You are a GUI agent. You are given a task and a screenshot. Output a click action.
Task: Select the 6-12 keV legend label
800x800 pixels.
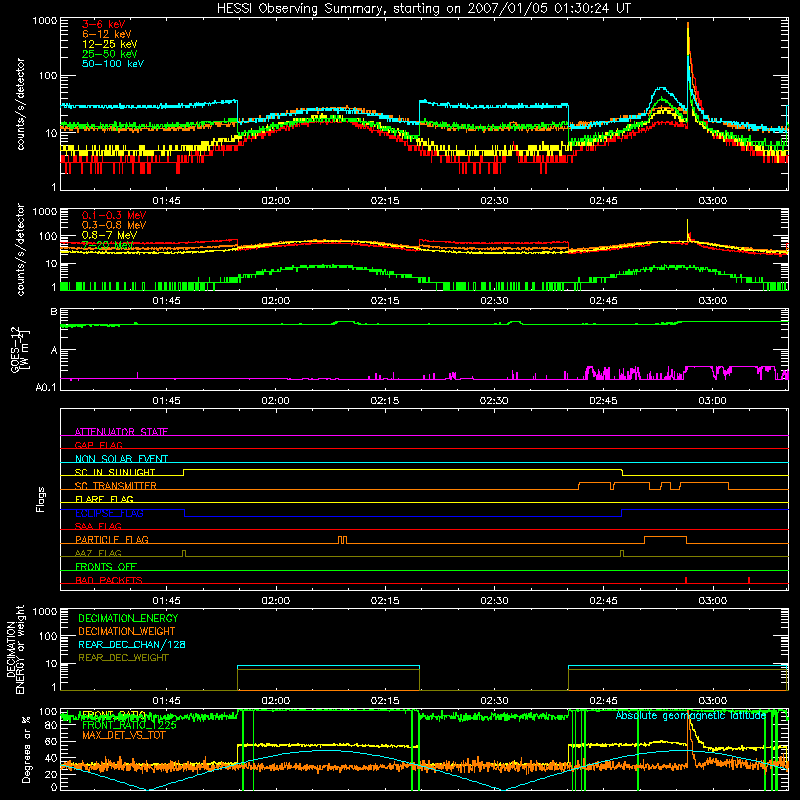click(x=107, y=34)
